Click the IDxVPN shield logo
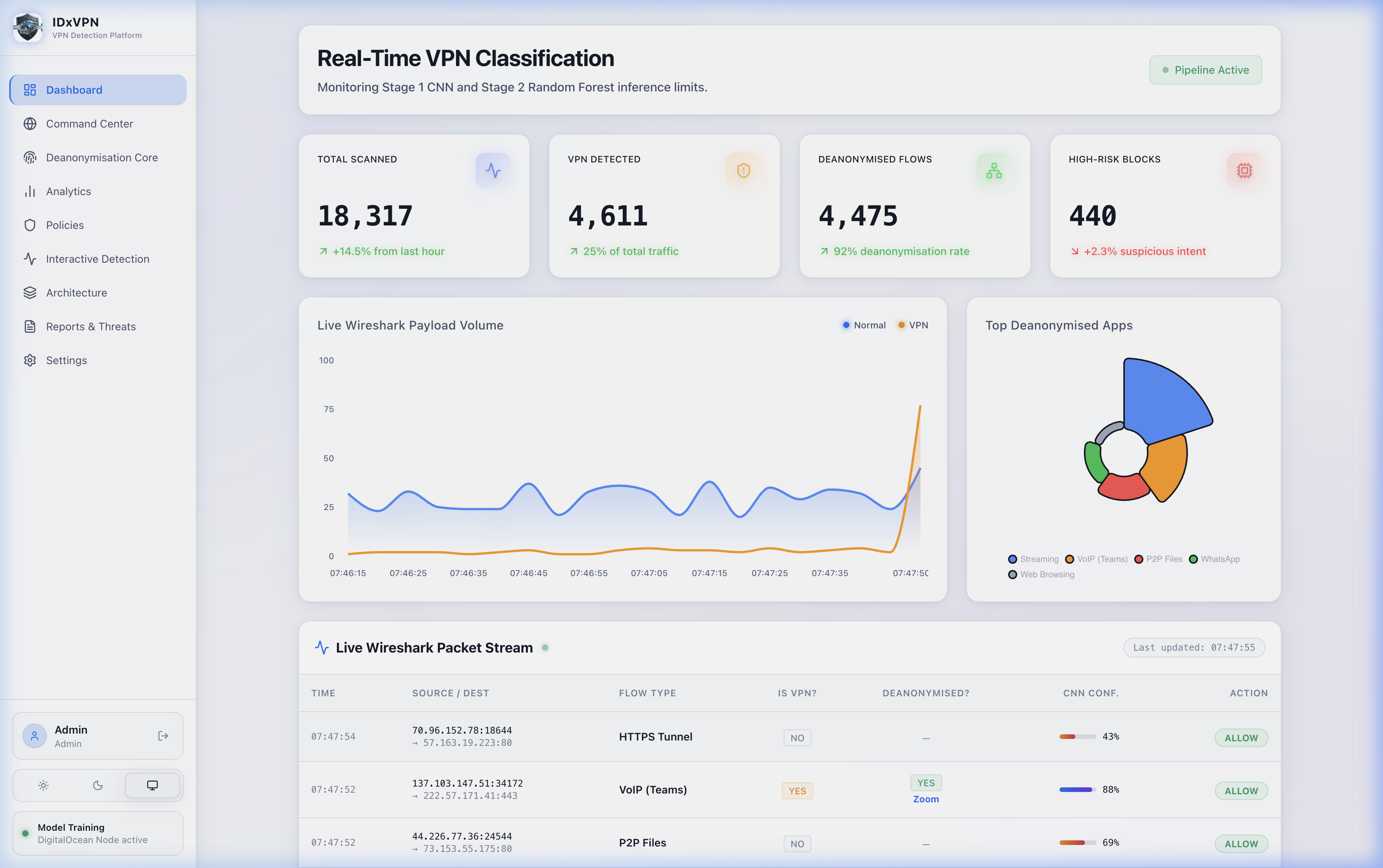Image resolution: width=1383 pixels, height=868 pixels. coord(28,28)
